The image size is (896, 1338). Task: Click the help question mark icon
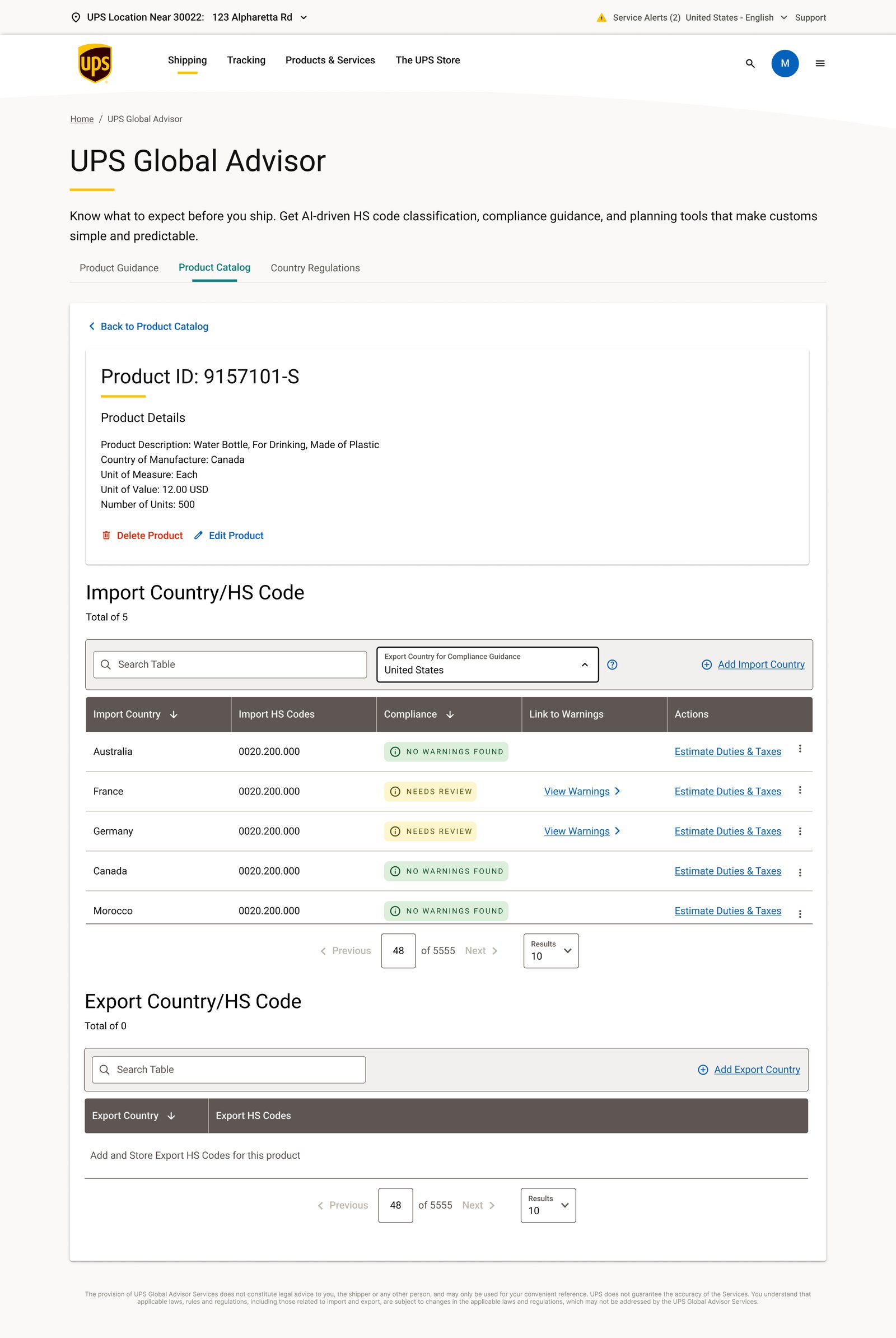612,665
